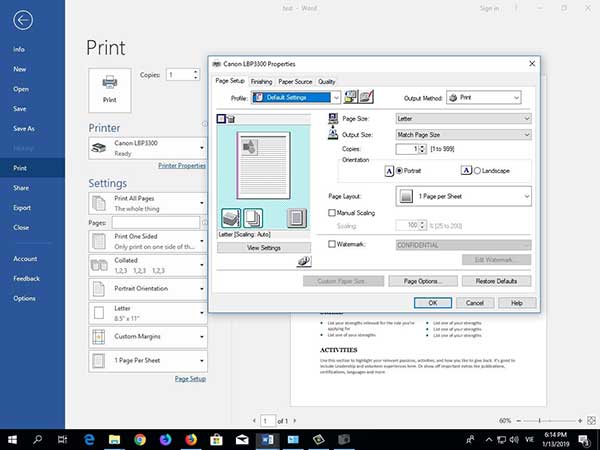Click the small printer icon above preview
600x450 pixels.
[231, 119]
